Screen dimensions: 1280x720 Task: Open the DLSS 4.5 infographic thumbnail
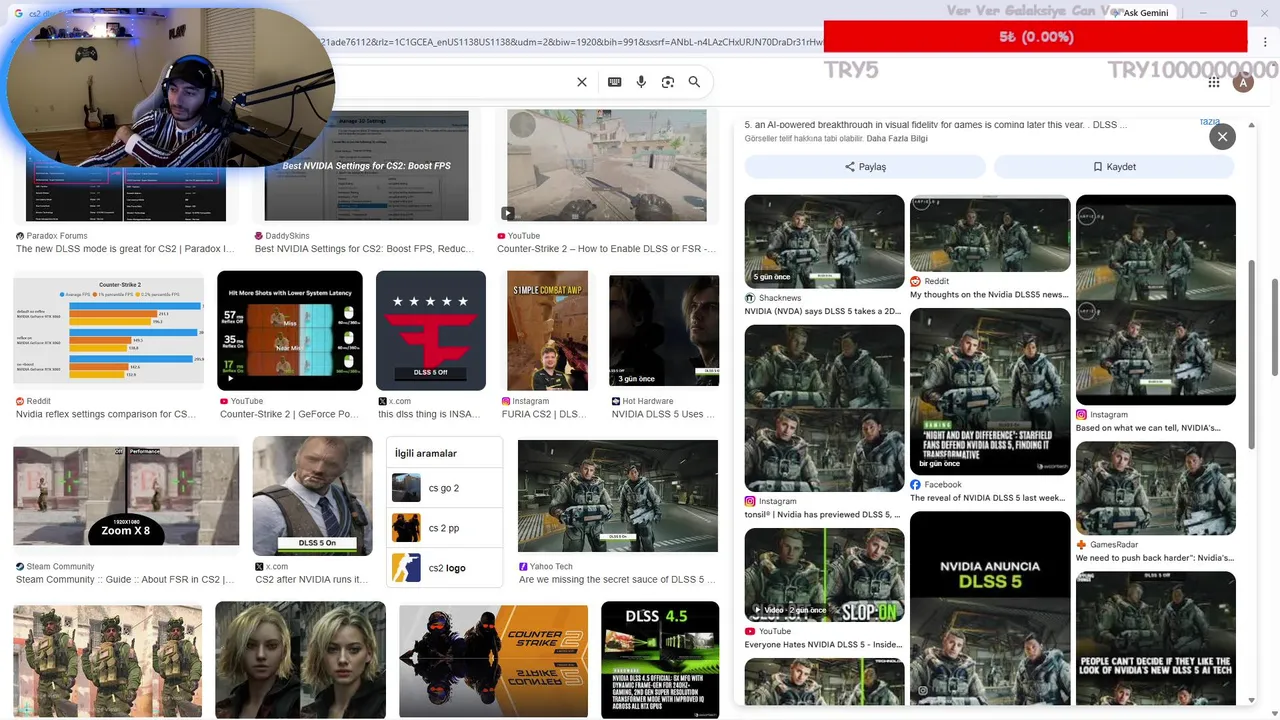point(660,660)
